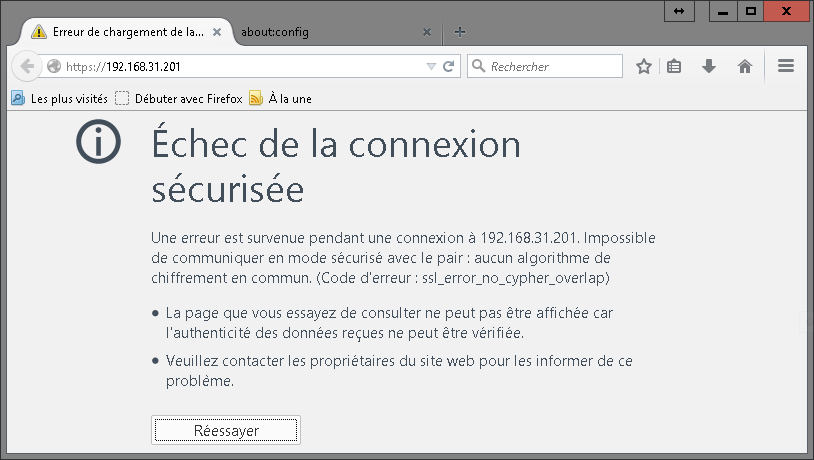
Task: Open the À la une feed
Action: (280, 98)
